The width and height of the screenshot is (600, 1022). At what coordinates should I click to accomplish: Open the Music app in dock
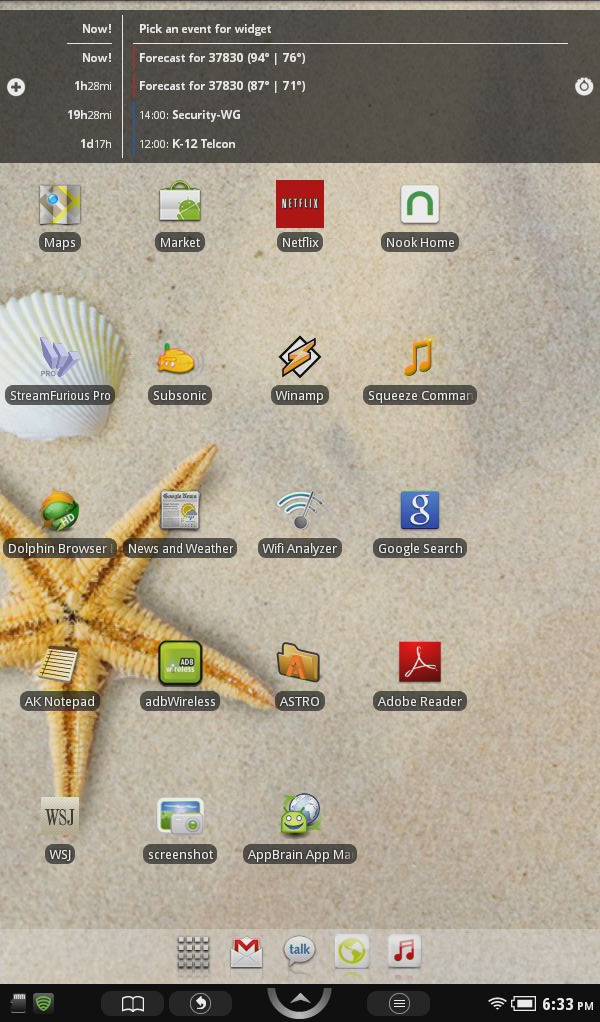tap(405, 952)
